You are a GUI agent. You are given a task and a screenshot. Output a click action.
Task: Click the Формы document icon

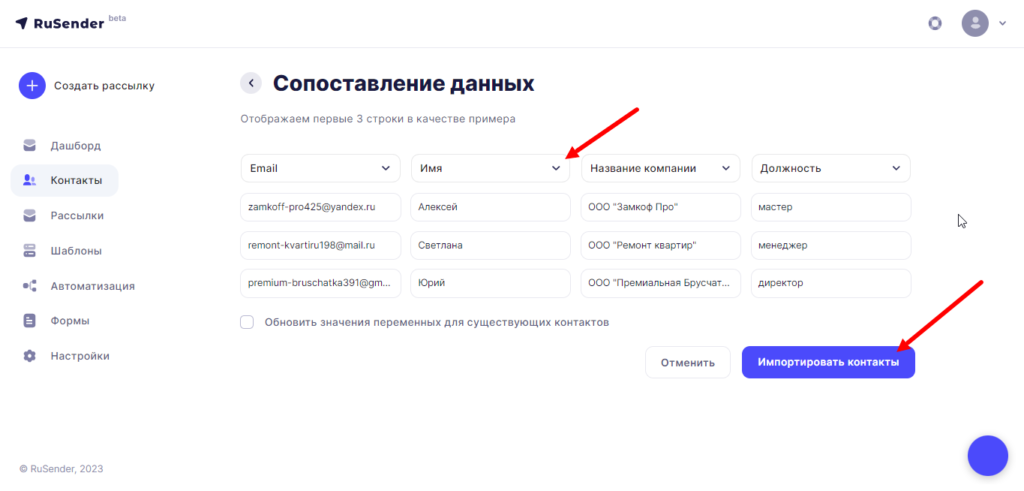29,321
